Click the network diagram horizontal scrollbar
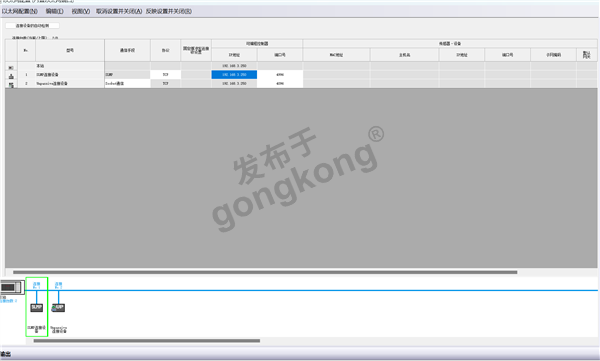The width and height of the screenshot is (600, 361). 147,341
